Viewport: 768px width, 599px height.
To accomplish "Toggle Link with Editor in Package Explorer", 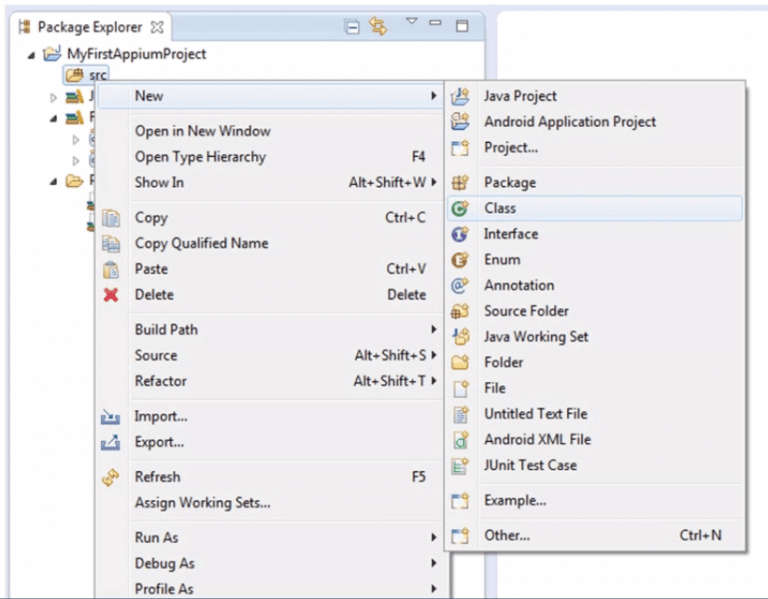I will click(379, 27).
